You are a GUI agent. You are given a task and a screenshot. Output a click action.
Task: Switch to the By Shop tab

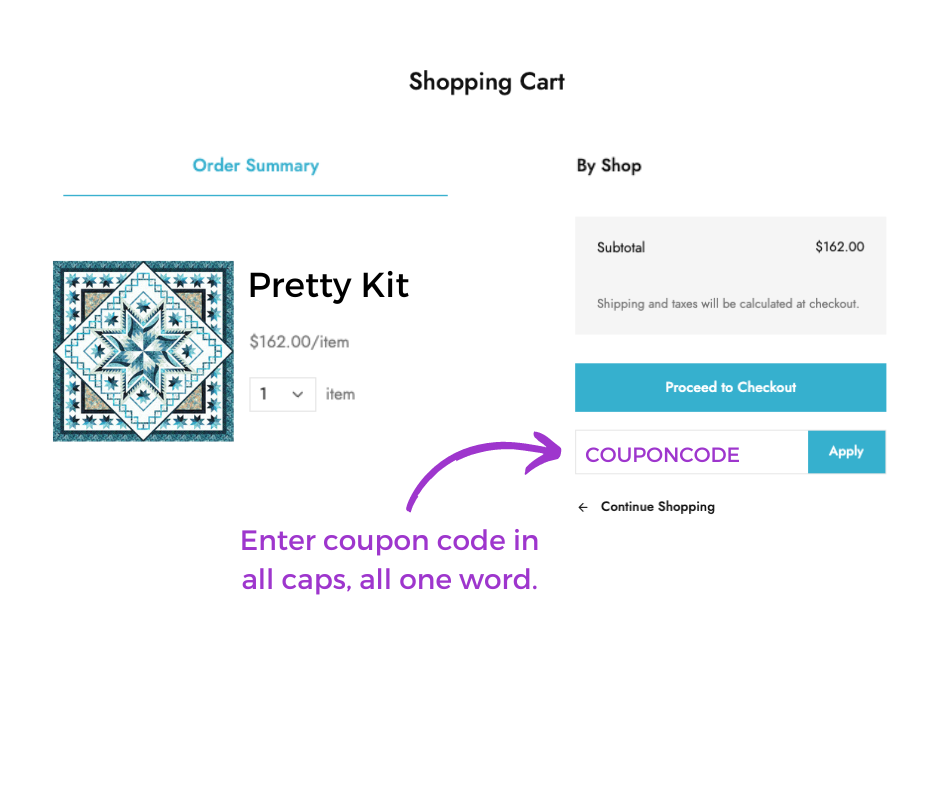[x=609, y=166]
